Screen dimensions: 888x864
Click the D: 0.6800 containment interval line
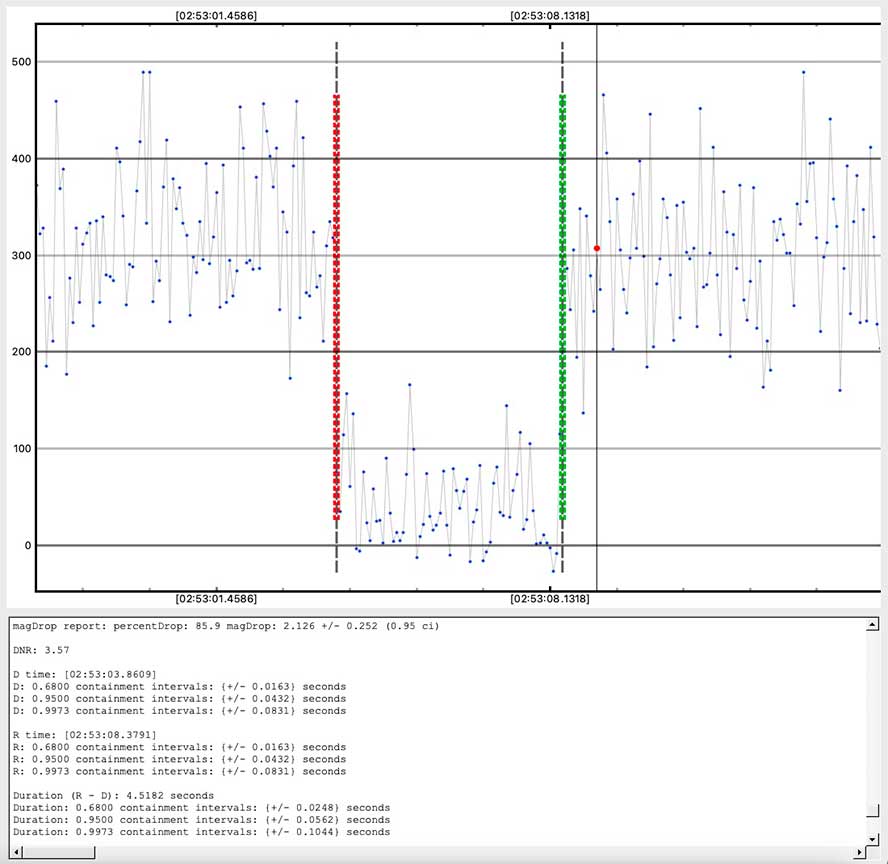pos(179,687)
